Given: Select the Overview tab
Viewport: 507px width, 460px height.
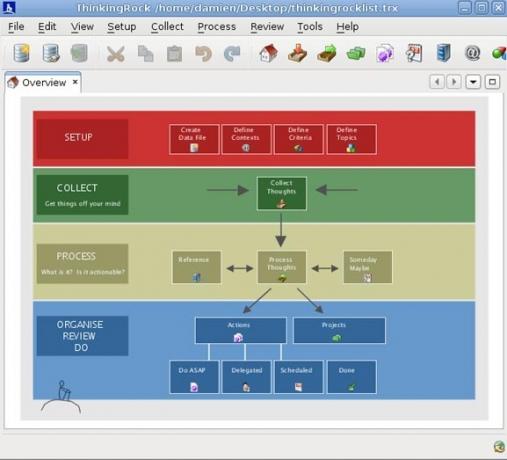Looking at the screenshot, I should [x=43, y=82].
